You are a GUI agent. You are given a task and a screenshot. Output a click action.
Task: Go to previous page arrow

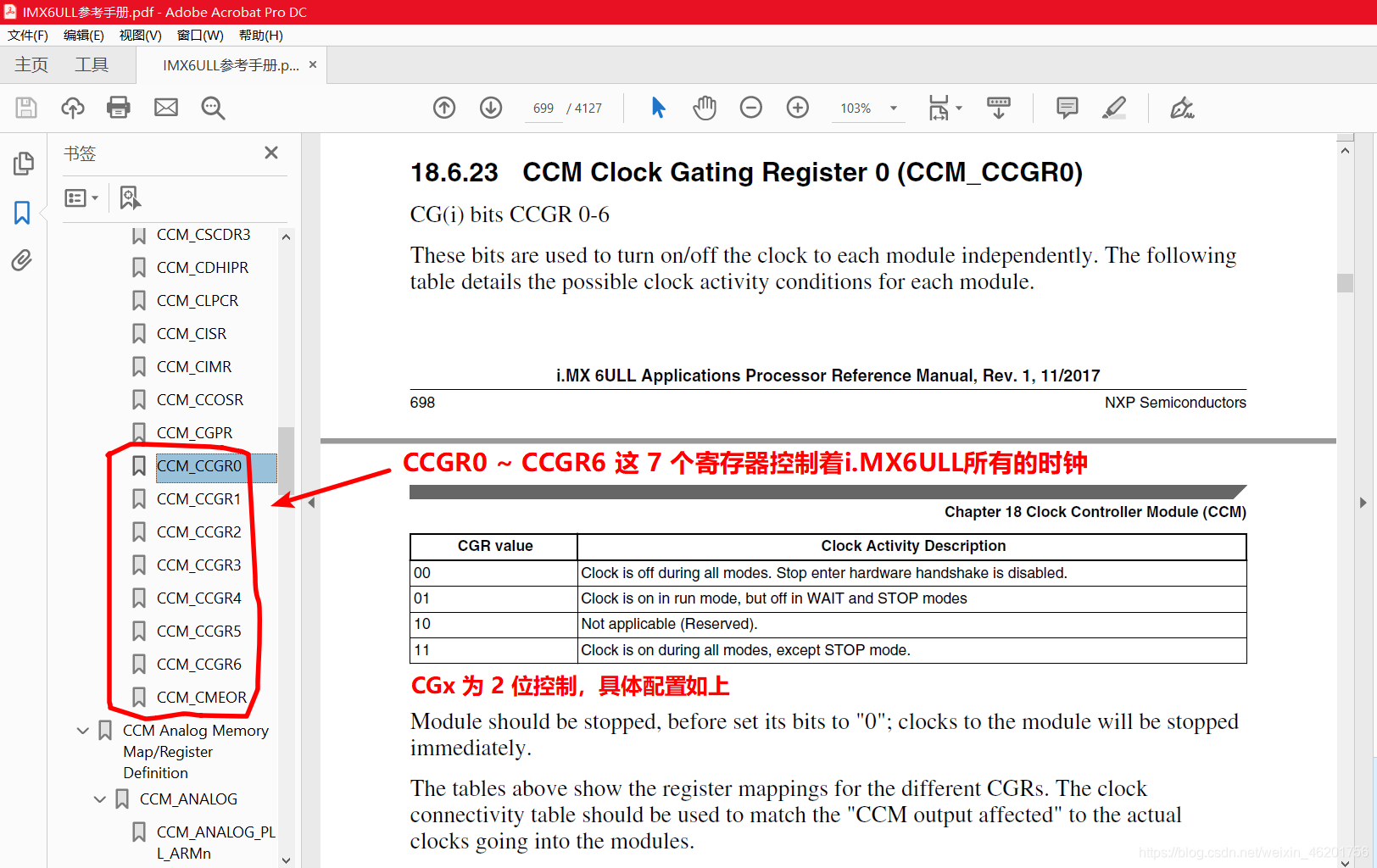tap(444, 108)
